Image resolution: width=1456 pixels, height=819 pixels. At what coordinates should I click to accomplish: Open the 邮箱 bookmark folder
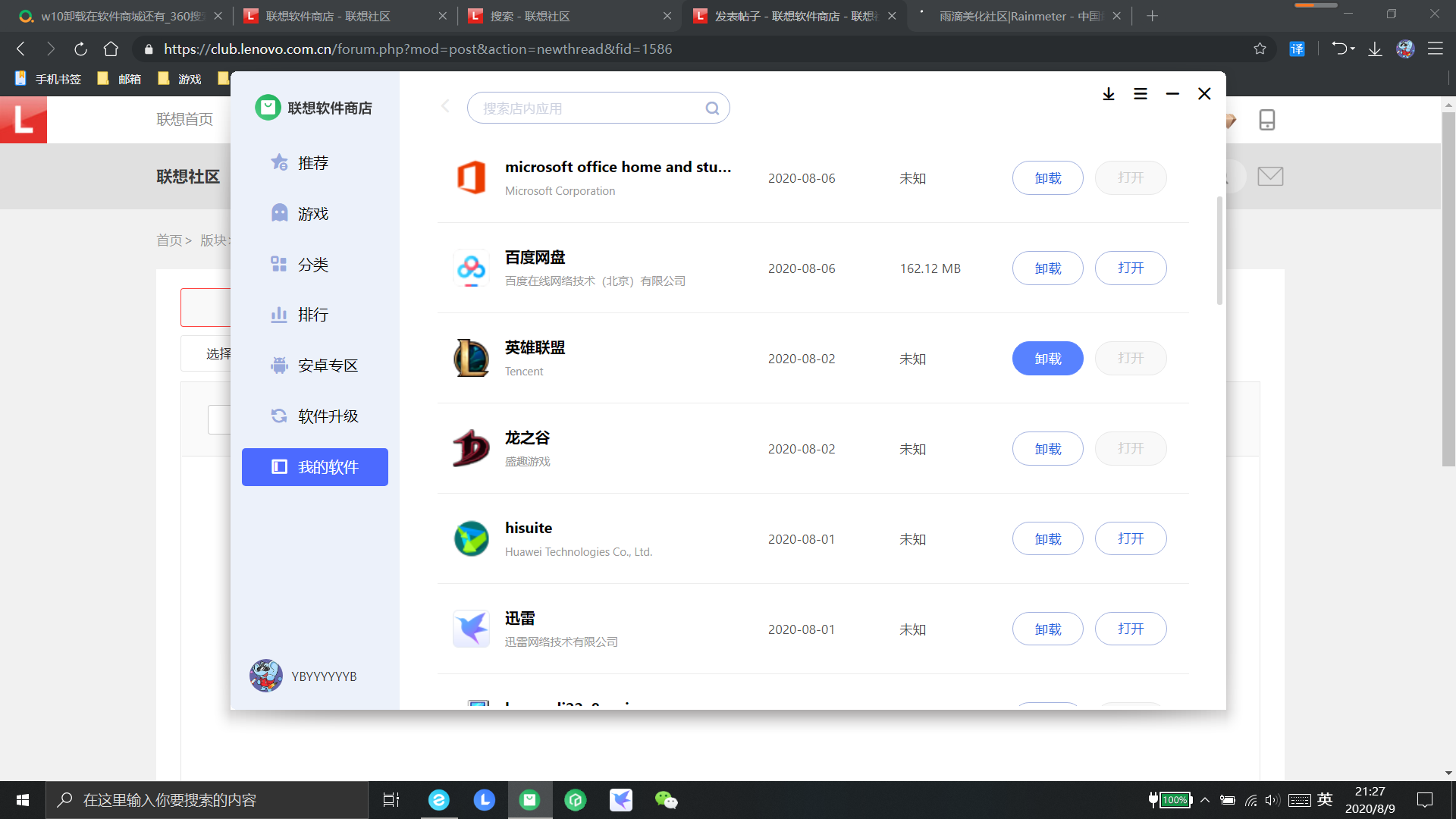point(119,79)
